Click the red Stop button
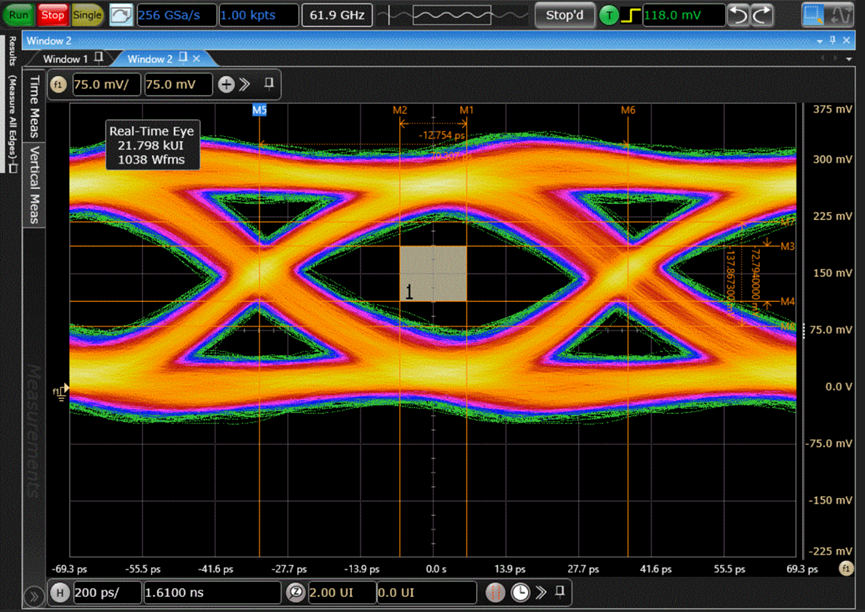Viewport: 865px width, 612px height. pos(52,15)
